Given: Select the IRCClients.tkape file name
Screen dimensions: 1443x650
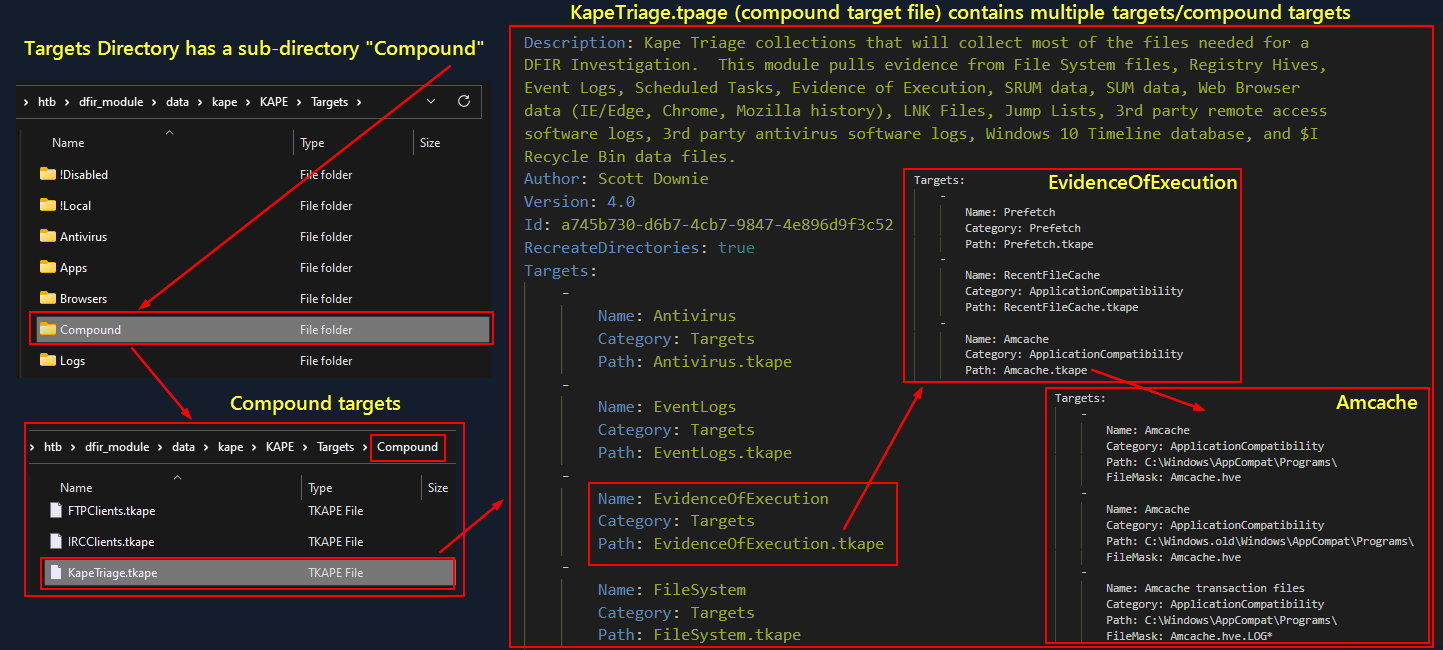Looking at the screenshot, I should point(111,541).
